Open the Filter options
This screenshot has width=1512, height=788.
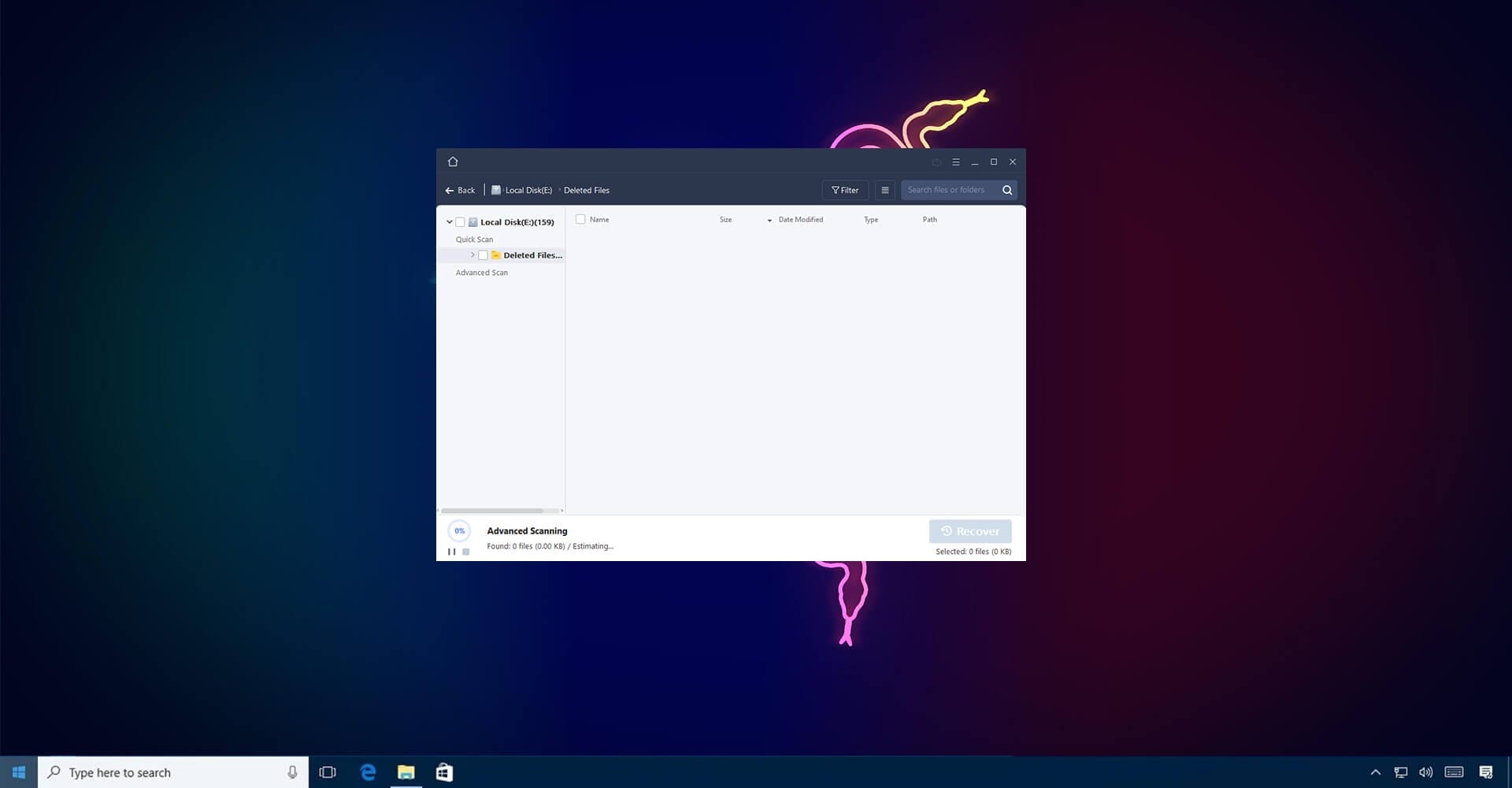tap(845, 190)
